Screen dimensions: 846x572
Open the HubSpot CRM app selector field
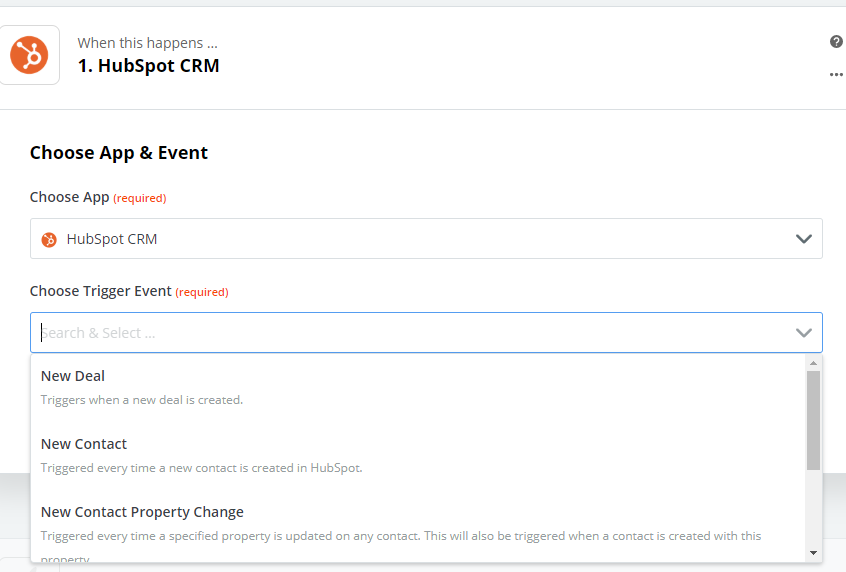pos(426,239)
